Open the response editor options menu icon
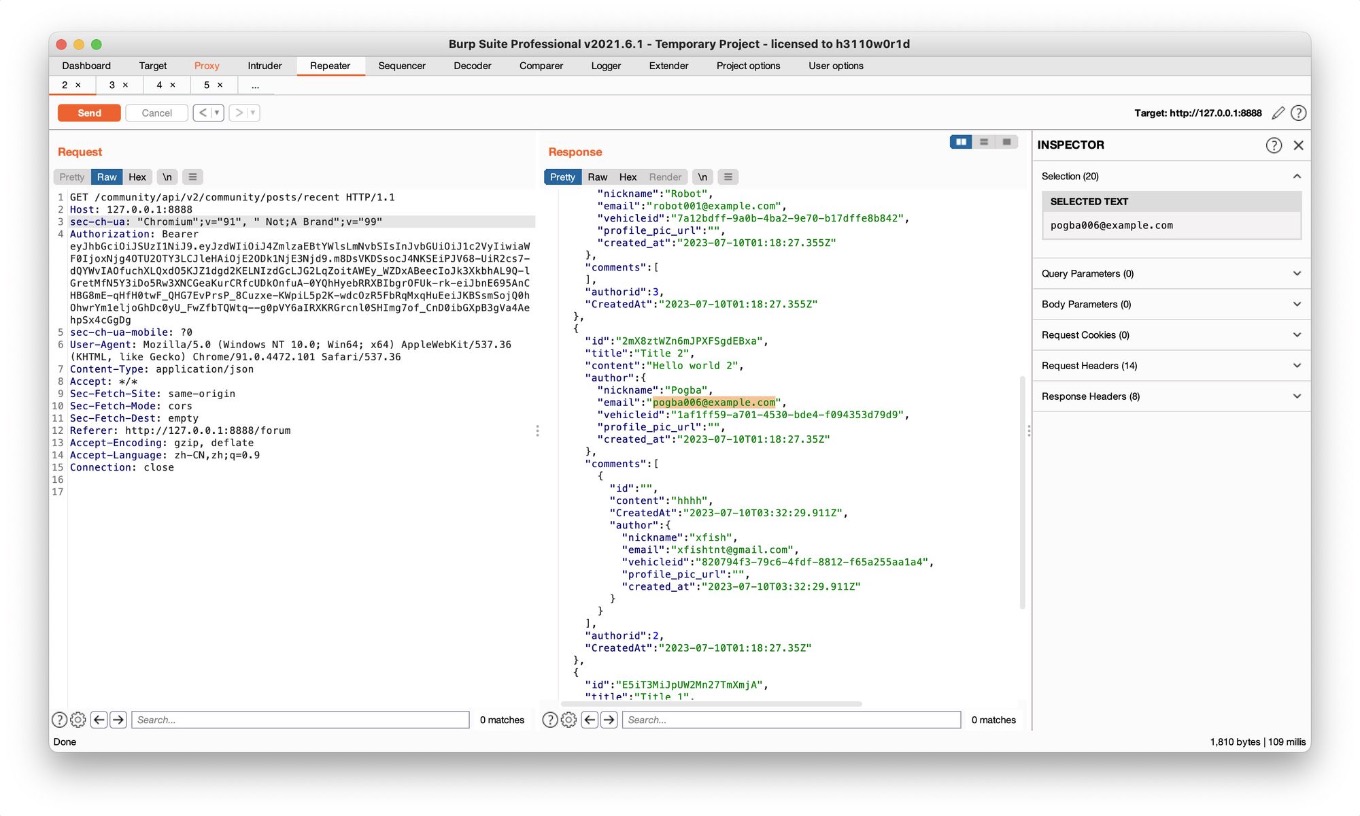The height and width of the screenshot is (816, 1360). [728, 177]
